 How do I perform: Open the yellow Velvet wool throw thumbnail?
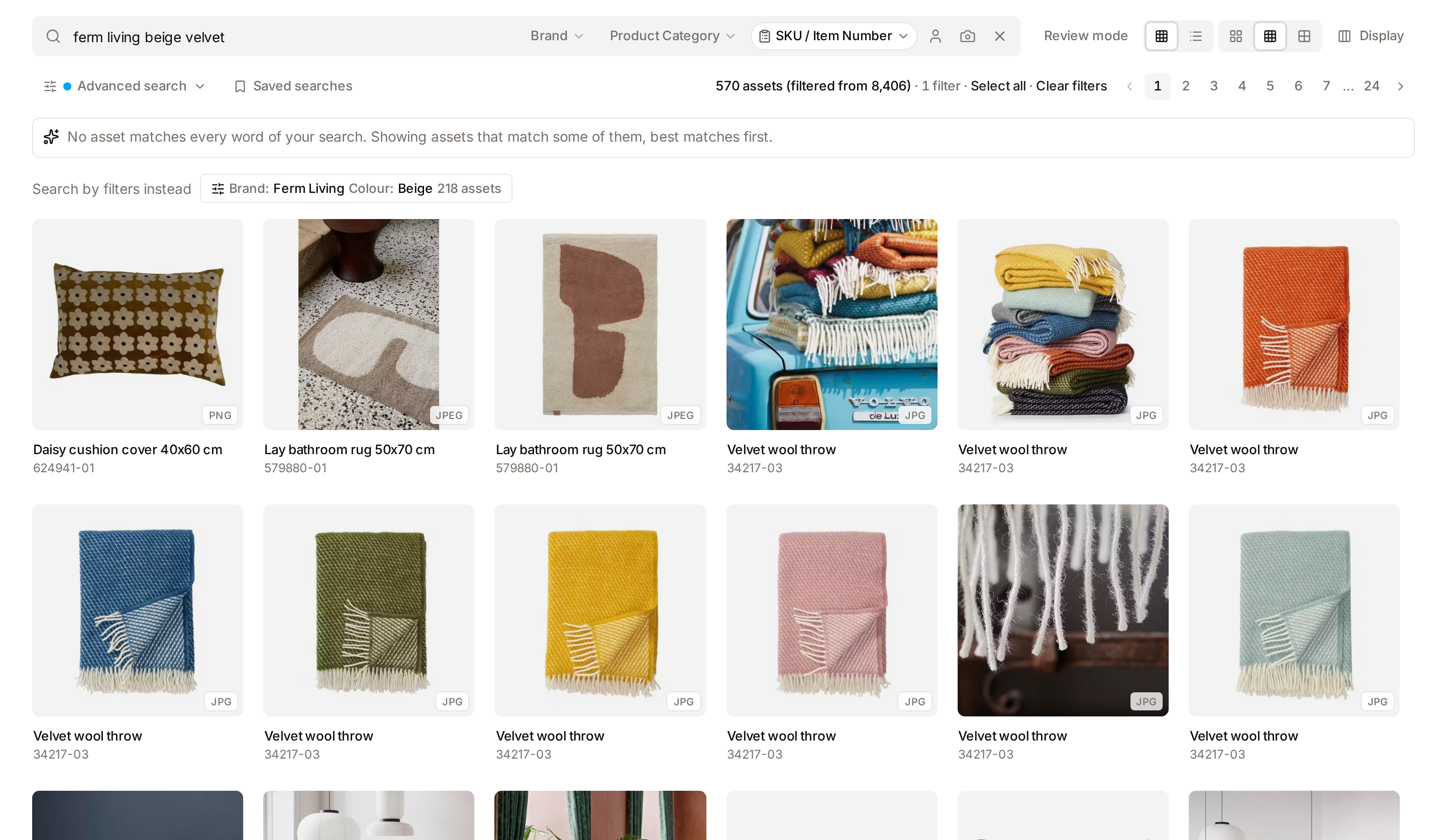[600, 610]
